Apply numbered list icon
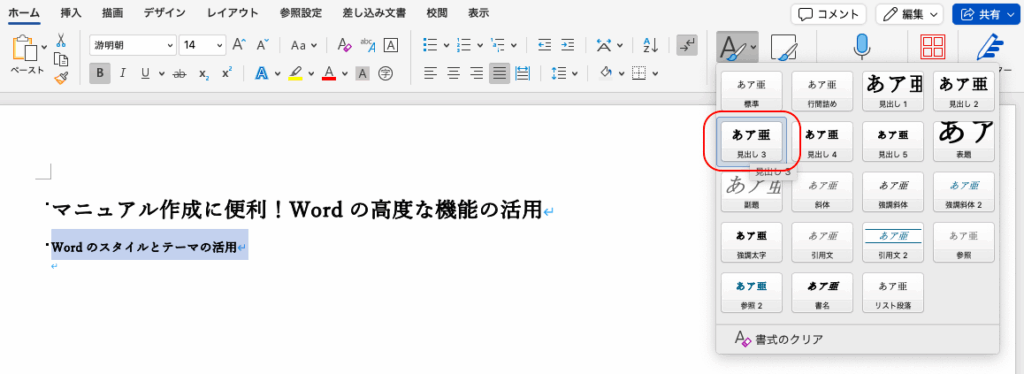Viewport: 1024px width, 374px height. [464, 45]
